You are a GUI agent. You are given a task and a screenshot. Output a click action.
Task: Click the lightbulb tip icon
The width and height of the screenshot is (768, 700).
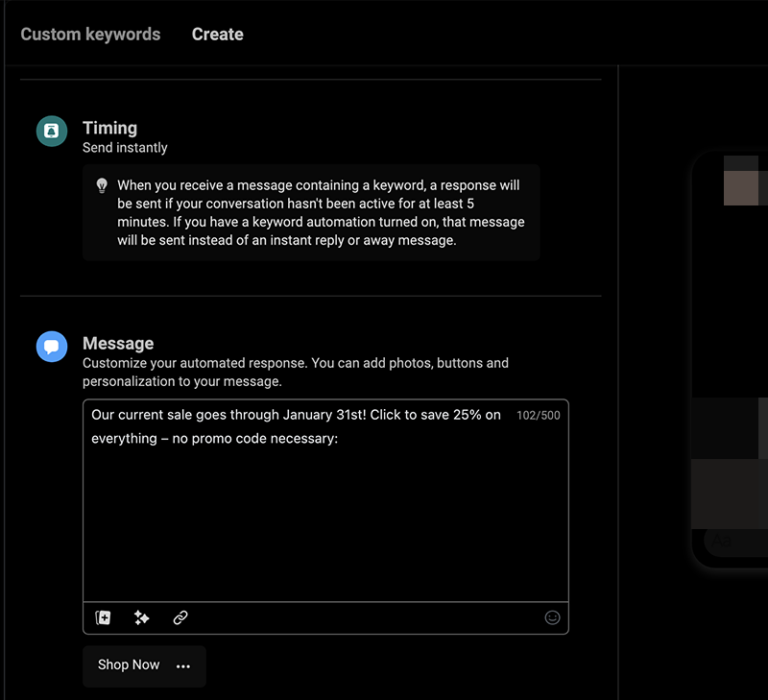101,186
